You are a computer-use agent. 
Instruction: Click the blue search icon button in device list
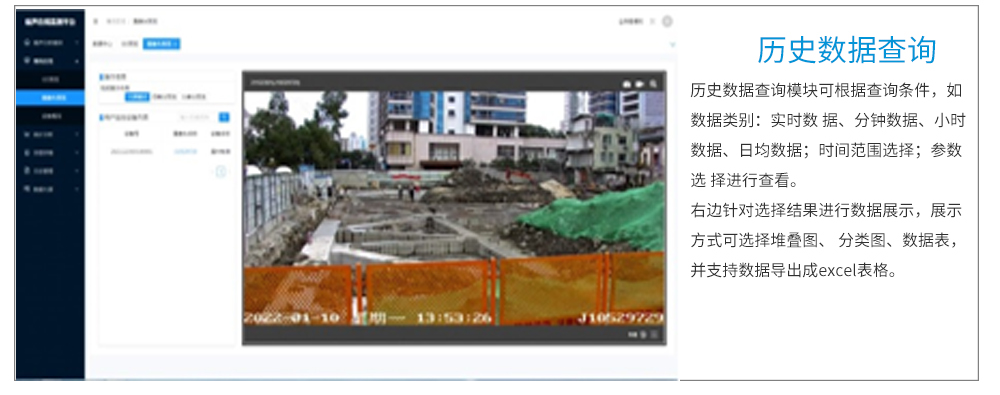[x=224, y=117]
